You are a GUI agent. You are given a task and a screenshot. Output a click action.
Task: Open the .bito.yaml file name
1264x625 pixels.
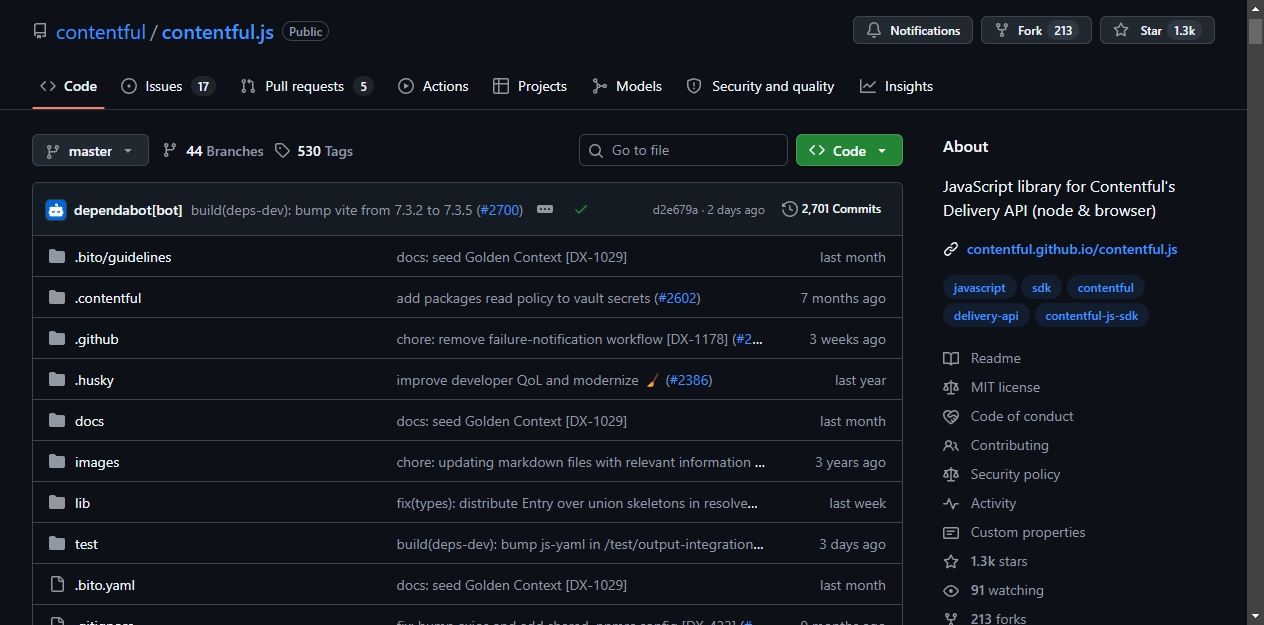click(105, 585)
